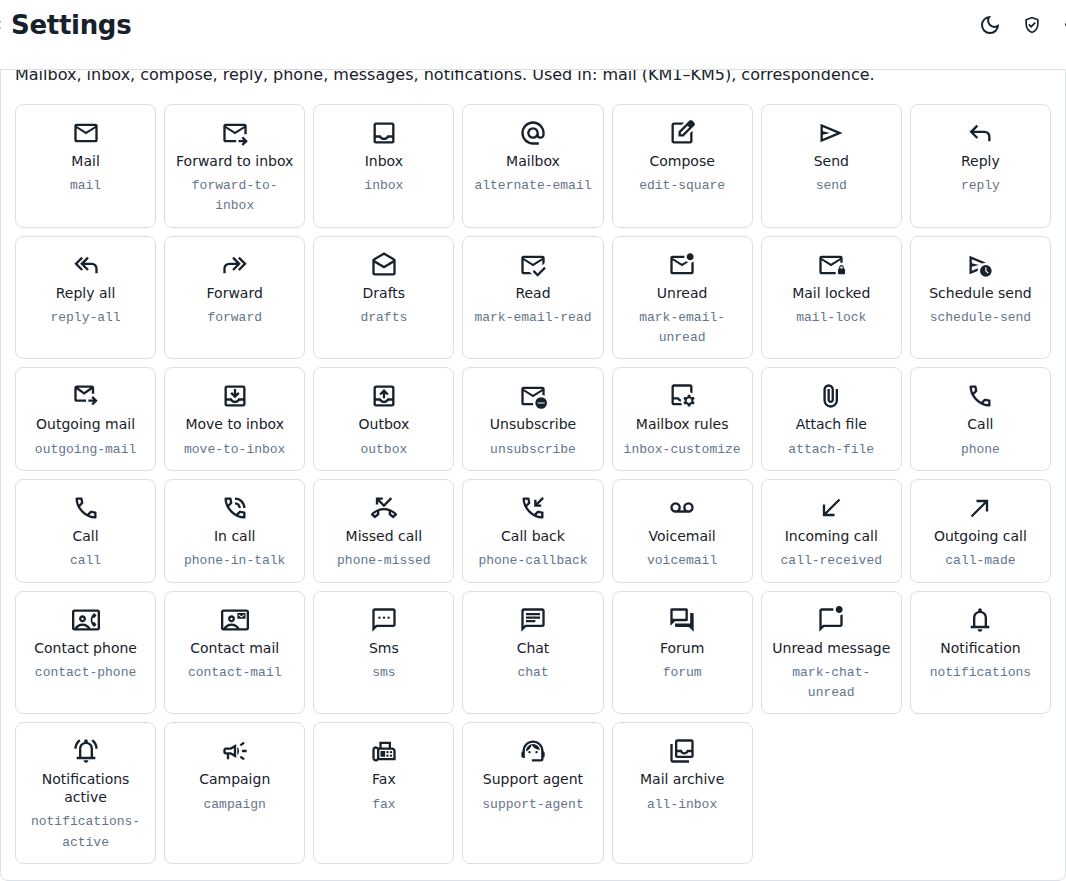The width and height of the screenshot is (1066, 881).
Task: Choose the Mail locked icon
Action: (x=831, y=264)
